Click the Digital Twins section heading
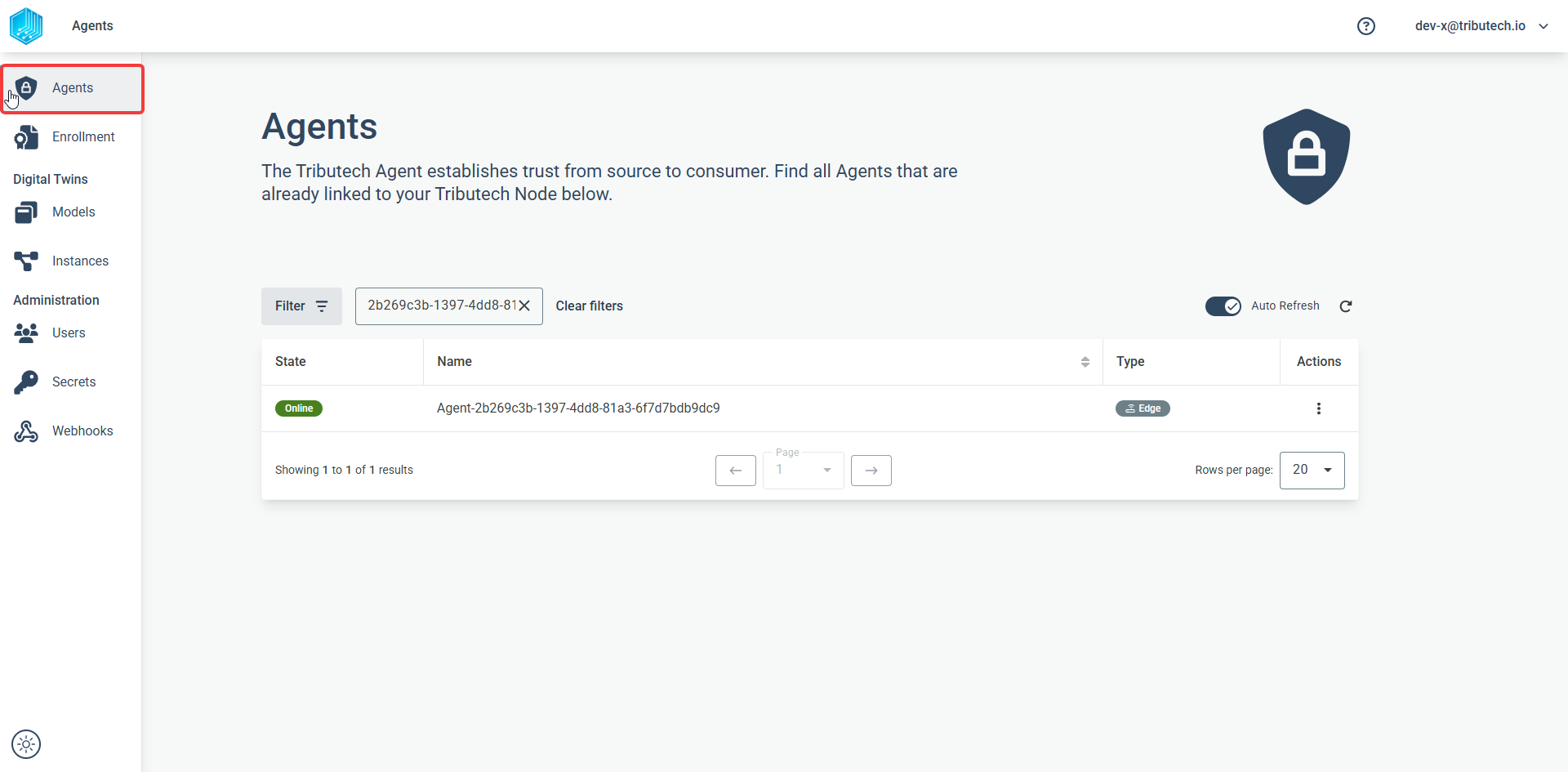 (x=51, y=180)
